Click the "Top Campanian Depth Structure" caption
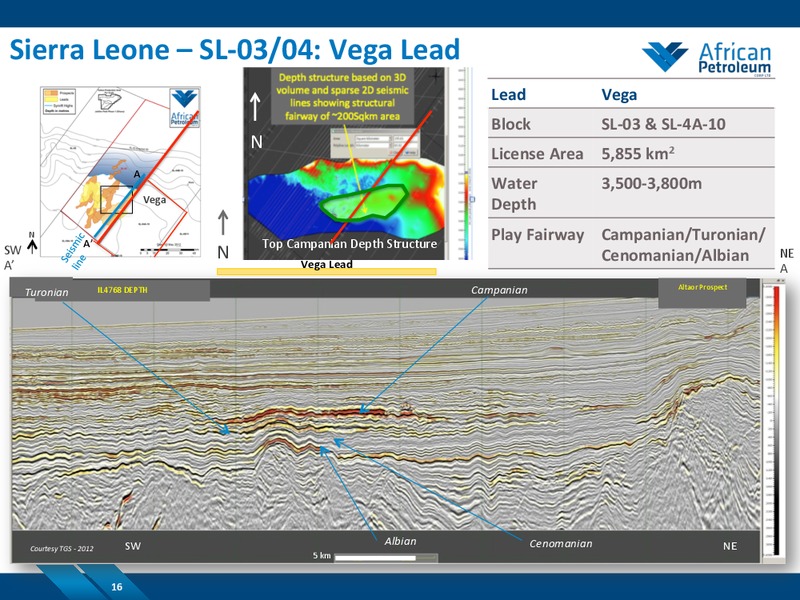 (x=349, y=244)
